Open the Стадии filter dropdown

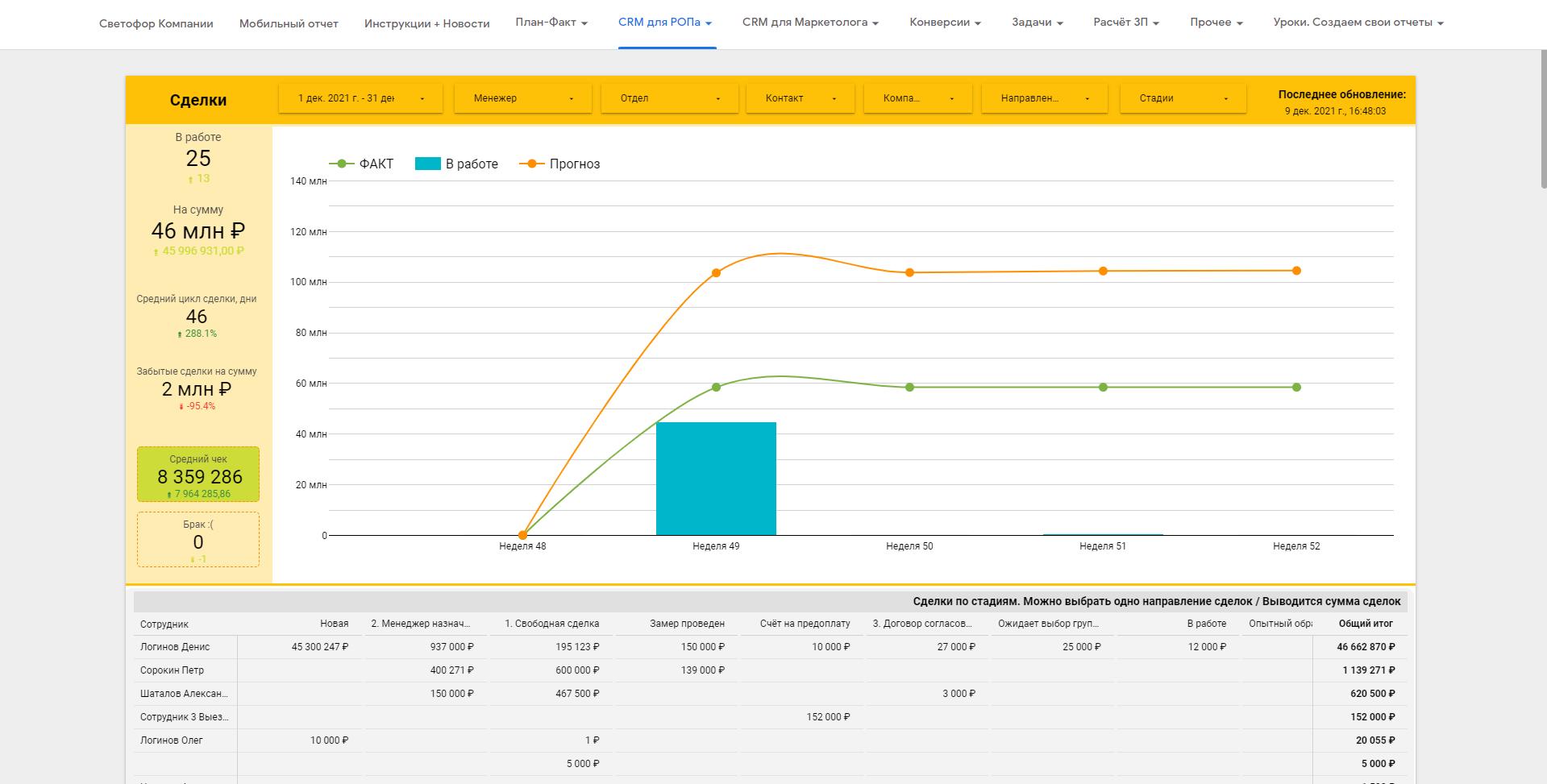[x=1183, y=98]
